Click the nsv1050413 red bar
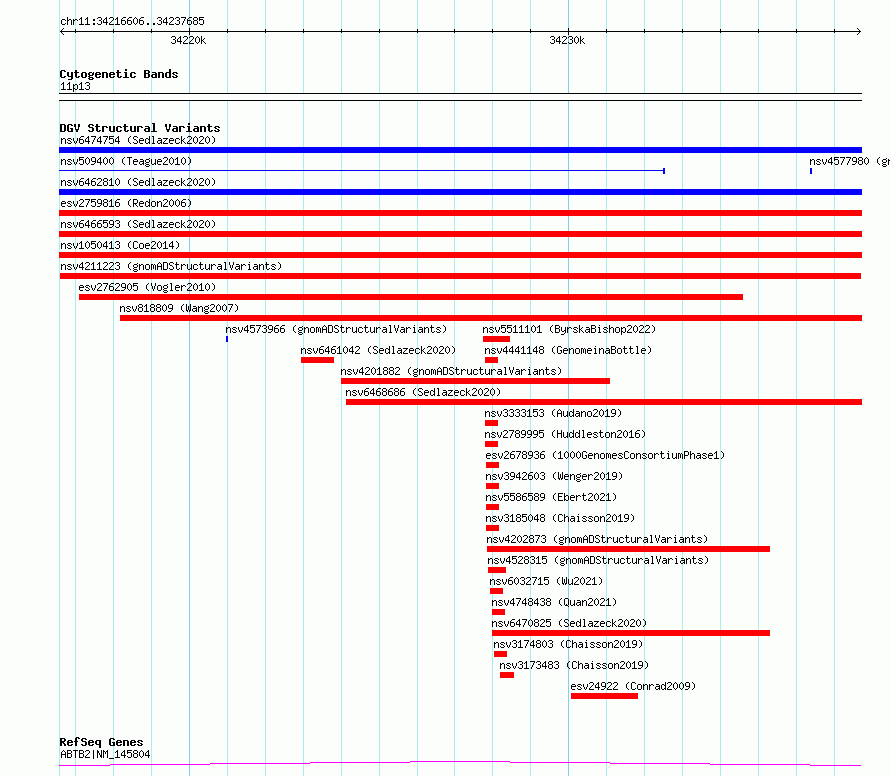 (460, 255)
